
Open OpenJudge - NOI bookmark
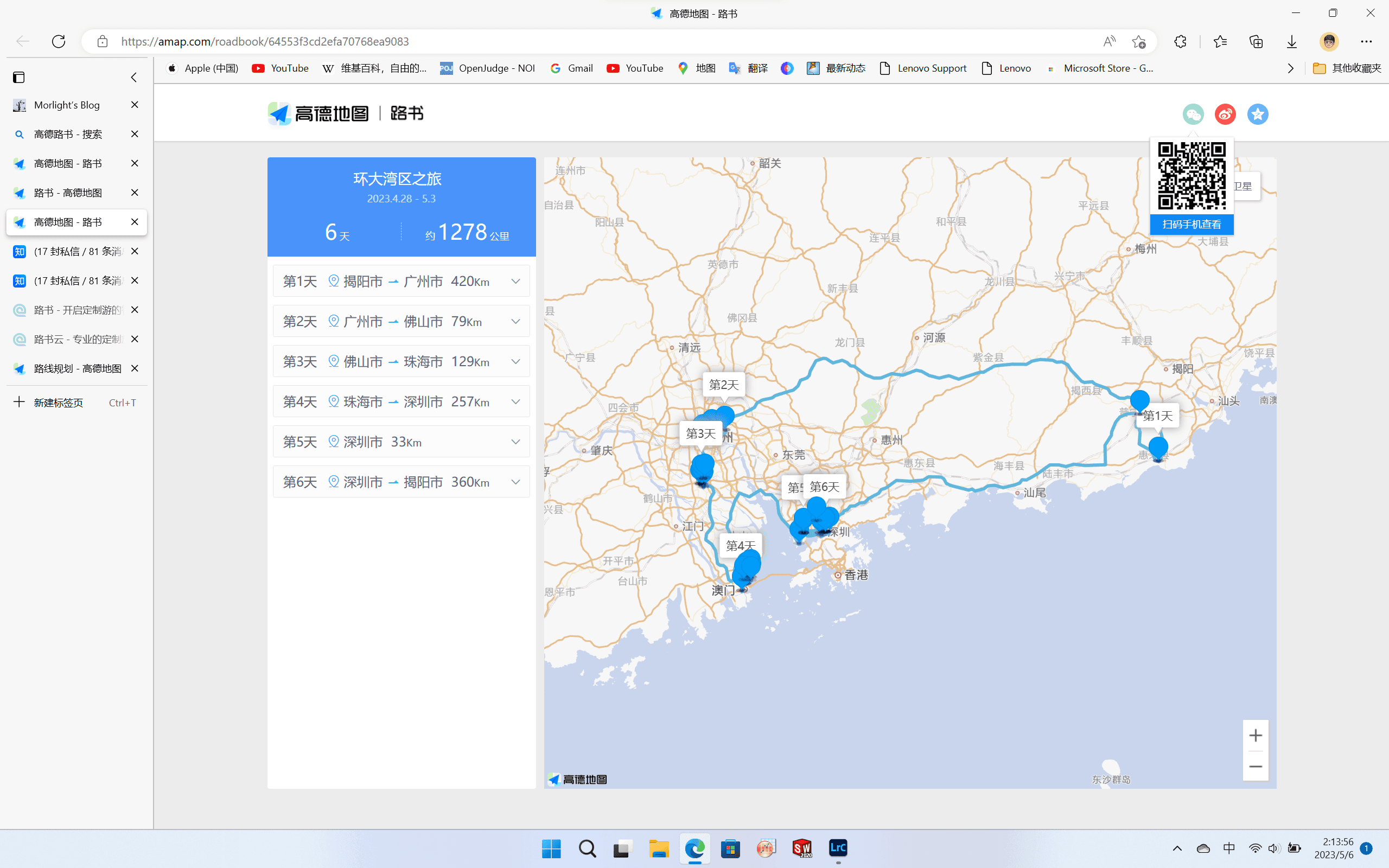(487, 68)
